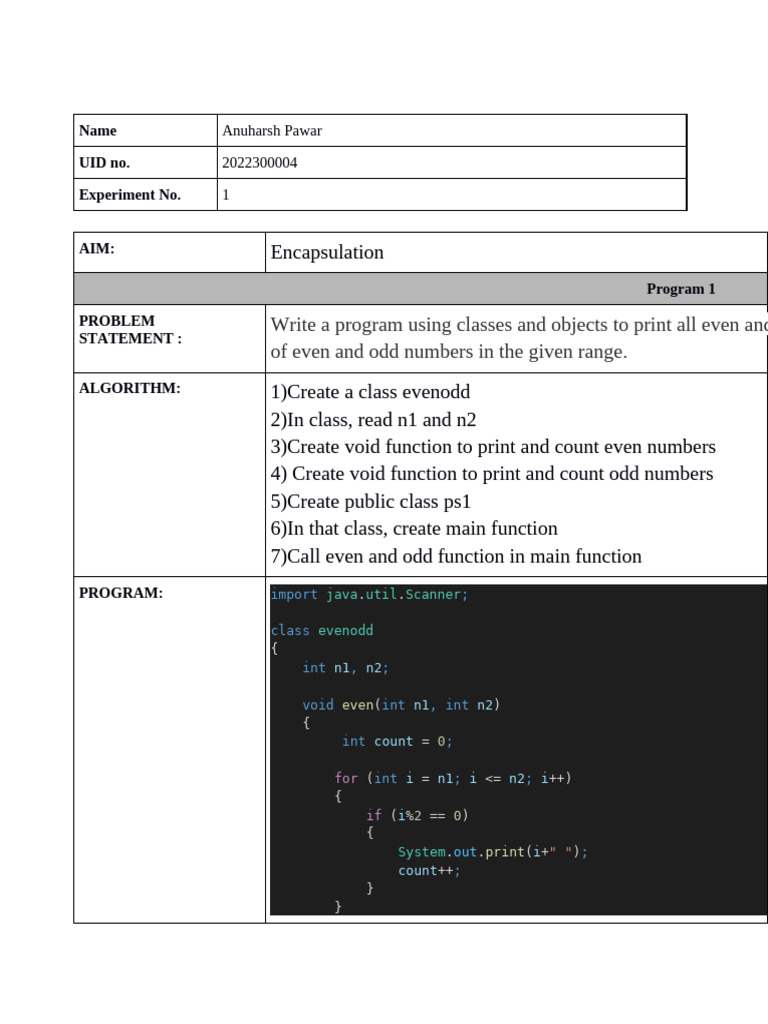Click the PROBLEM STATEMENT label
The height and width of the screenshot is (1024, 768).
coord(130,330)
